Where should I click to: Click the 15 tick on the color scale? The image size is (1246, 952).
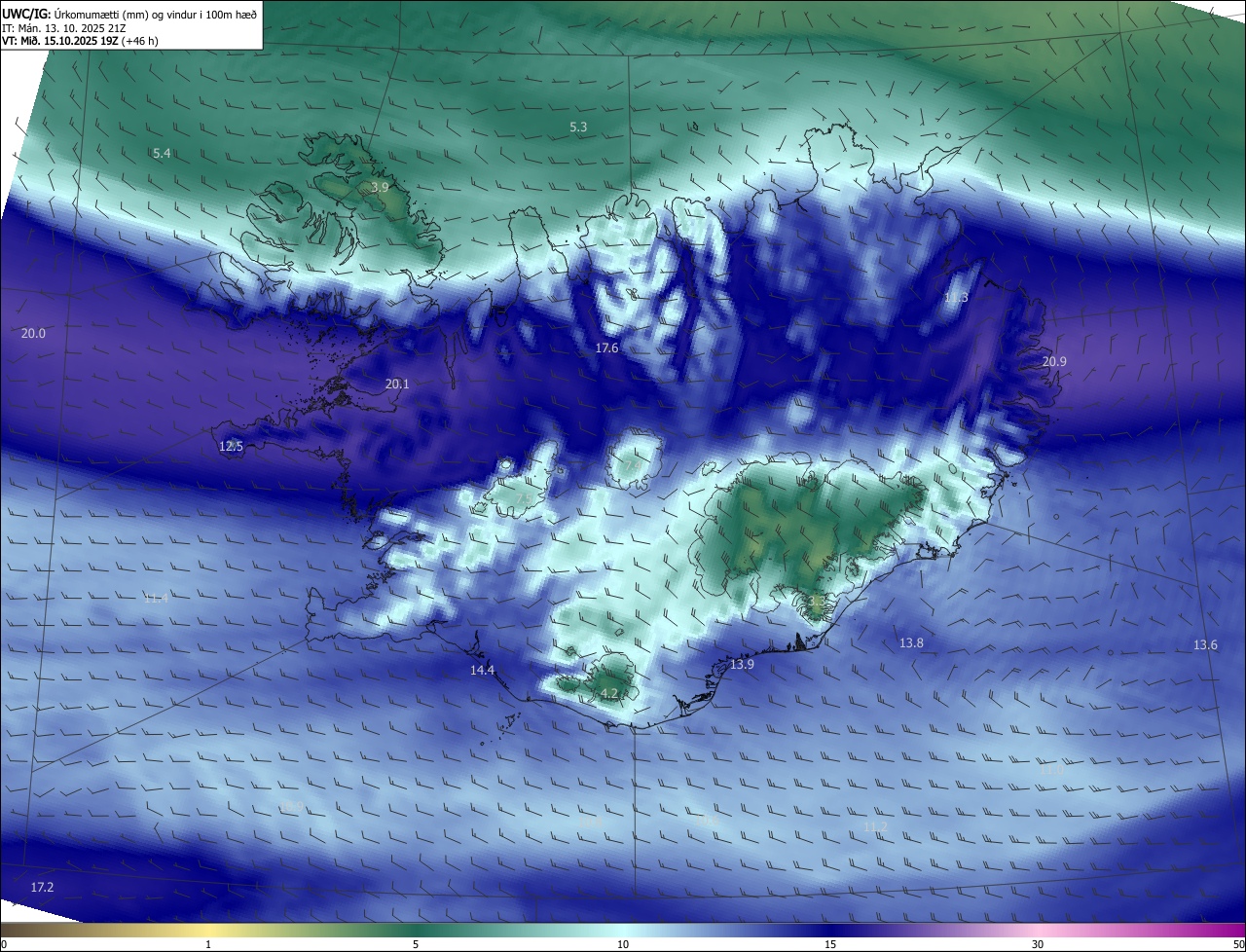(830, 945)
